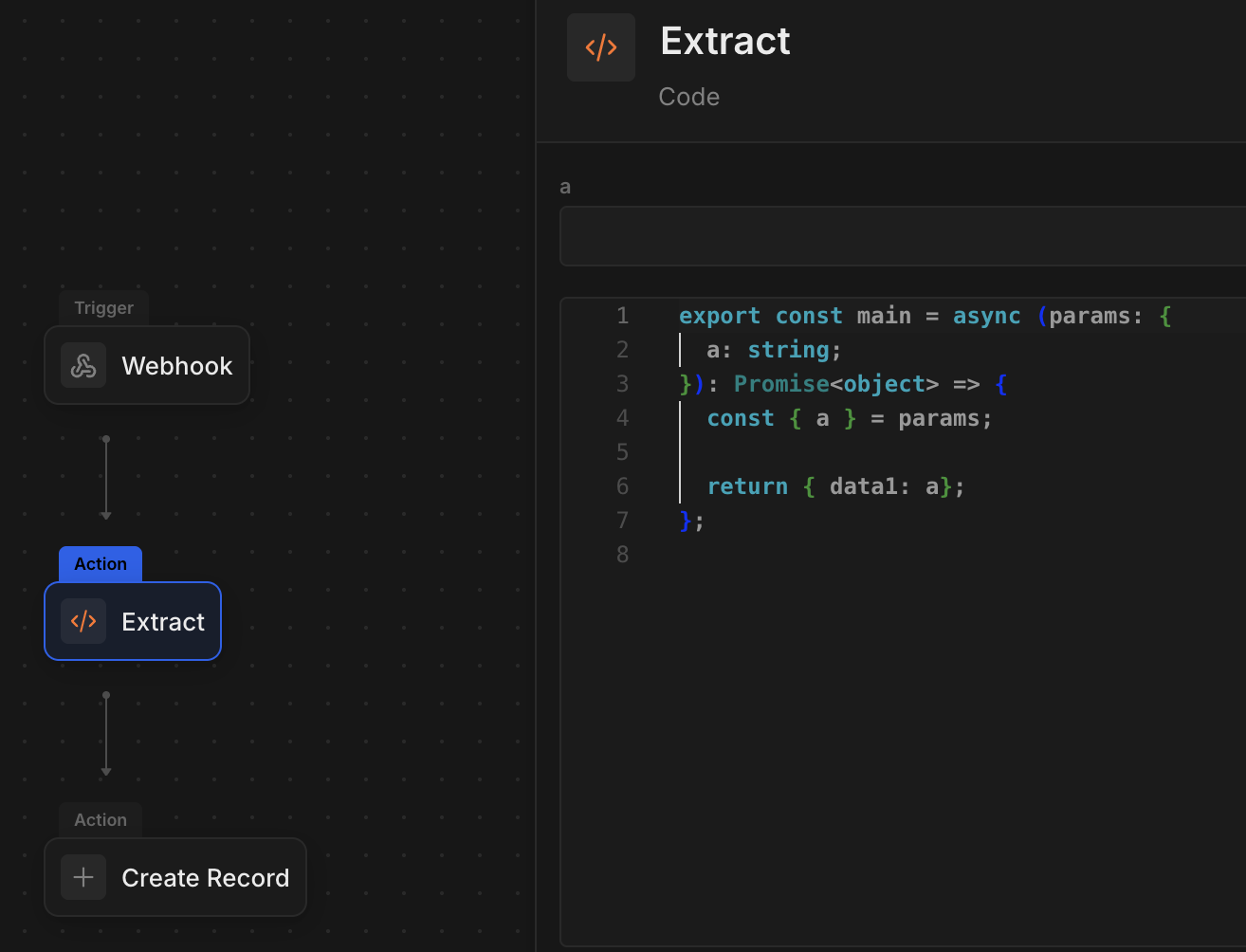Click line number 1 in the editor gutter
Viewport: 1246px width, 952px height.
click(x=622, y=316)
